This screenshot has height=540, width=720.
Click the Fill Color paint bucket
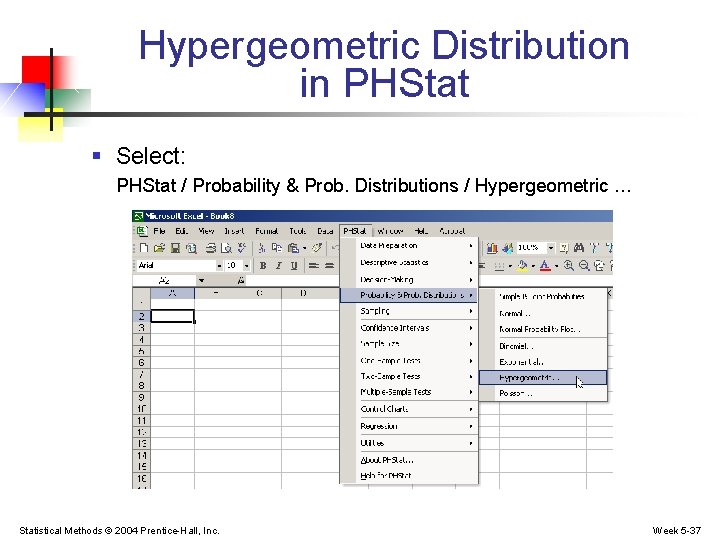click(x=523, y=265)
